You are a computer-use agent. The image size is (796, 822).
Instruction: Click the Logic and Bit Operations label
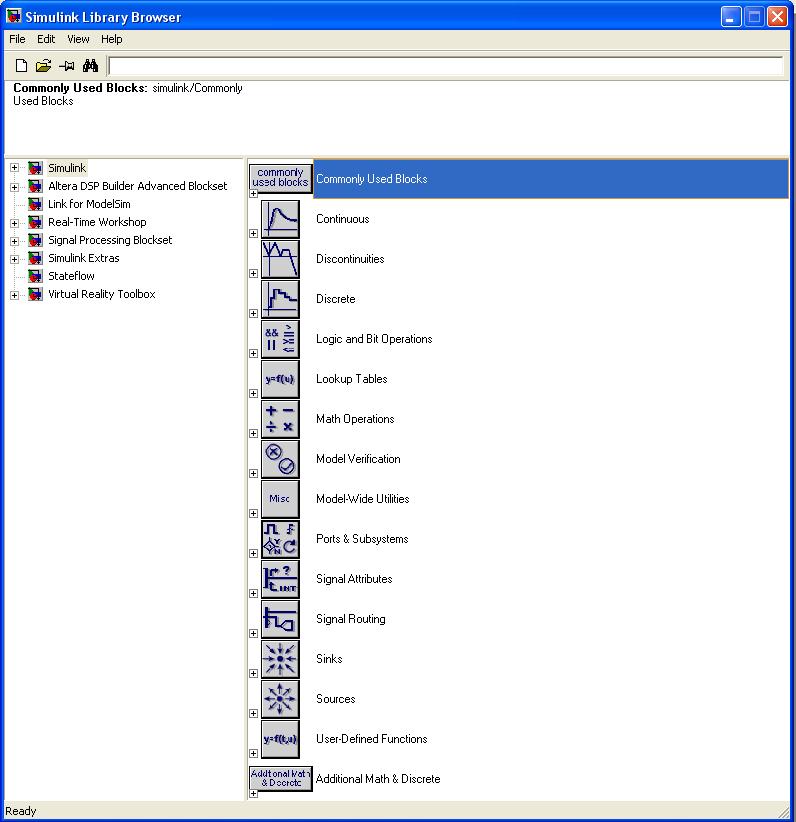[374, 339]
